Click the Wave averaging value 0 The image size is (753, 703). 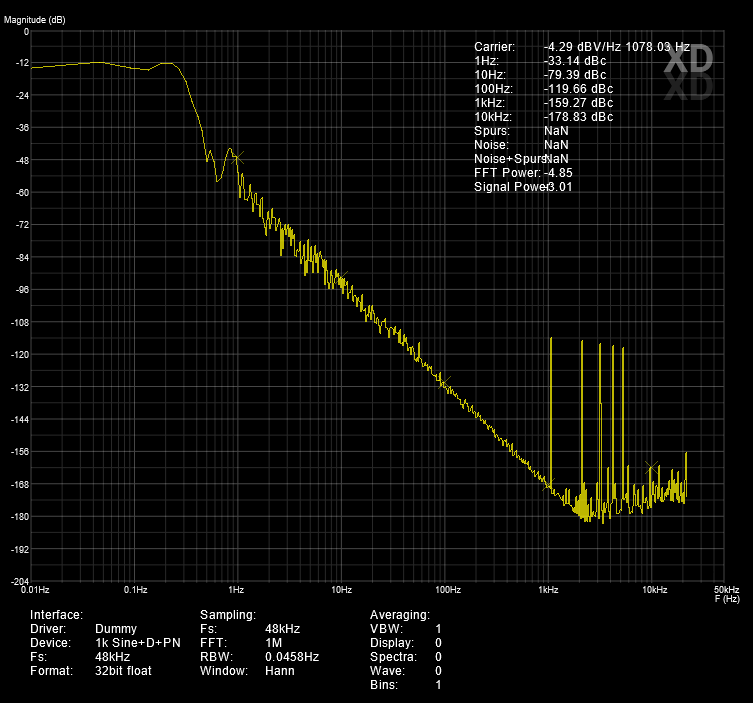coord(438,671)
